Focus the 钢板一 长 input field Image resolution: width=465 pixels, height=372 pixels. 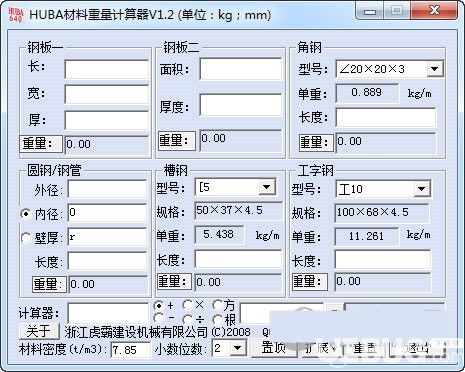107,69
